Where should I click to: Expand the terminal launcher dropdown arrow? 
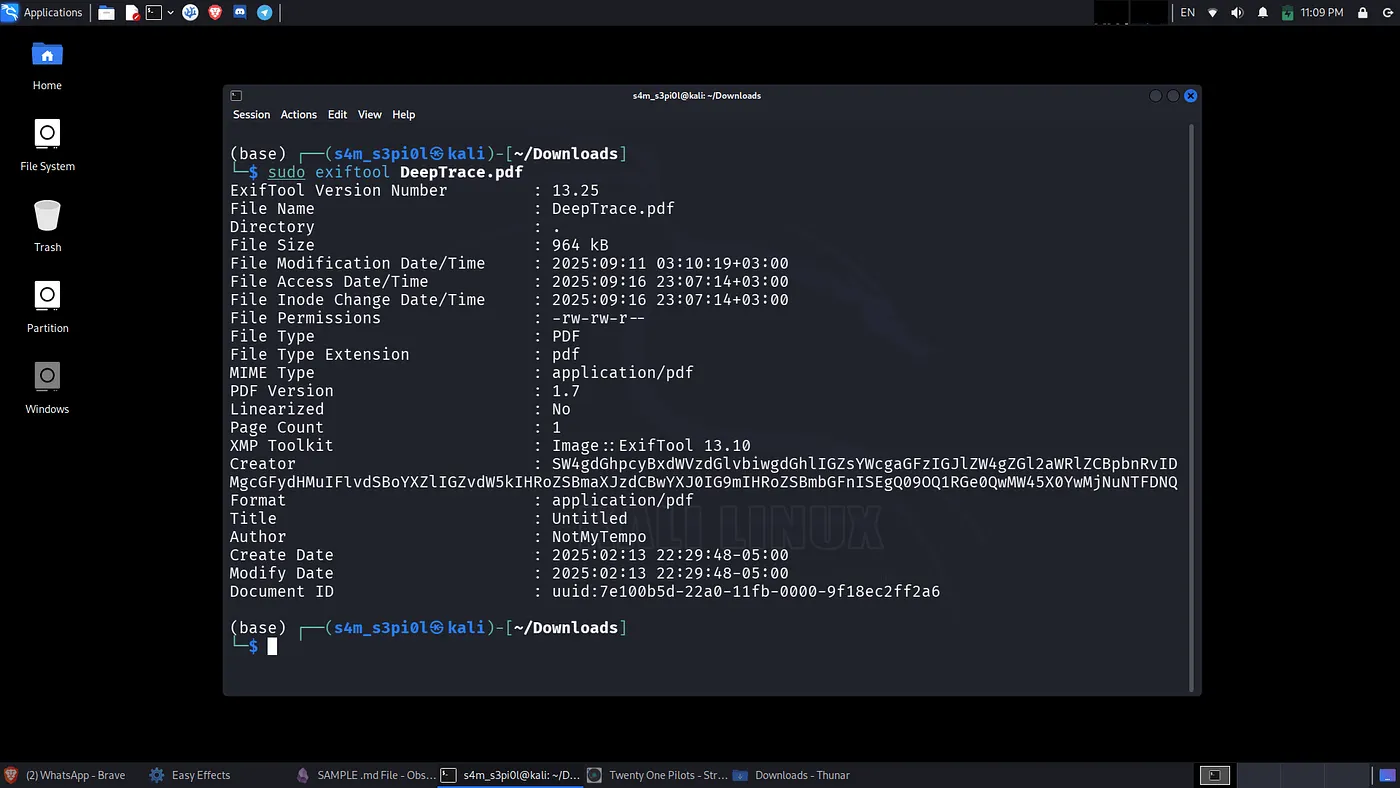[x=171, y=13]
